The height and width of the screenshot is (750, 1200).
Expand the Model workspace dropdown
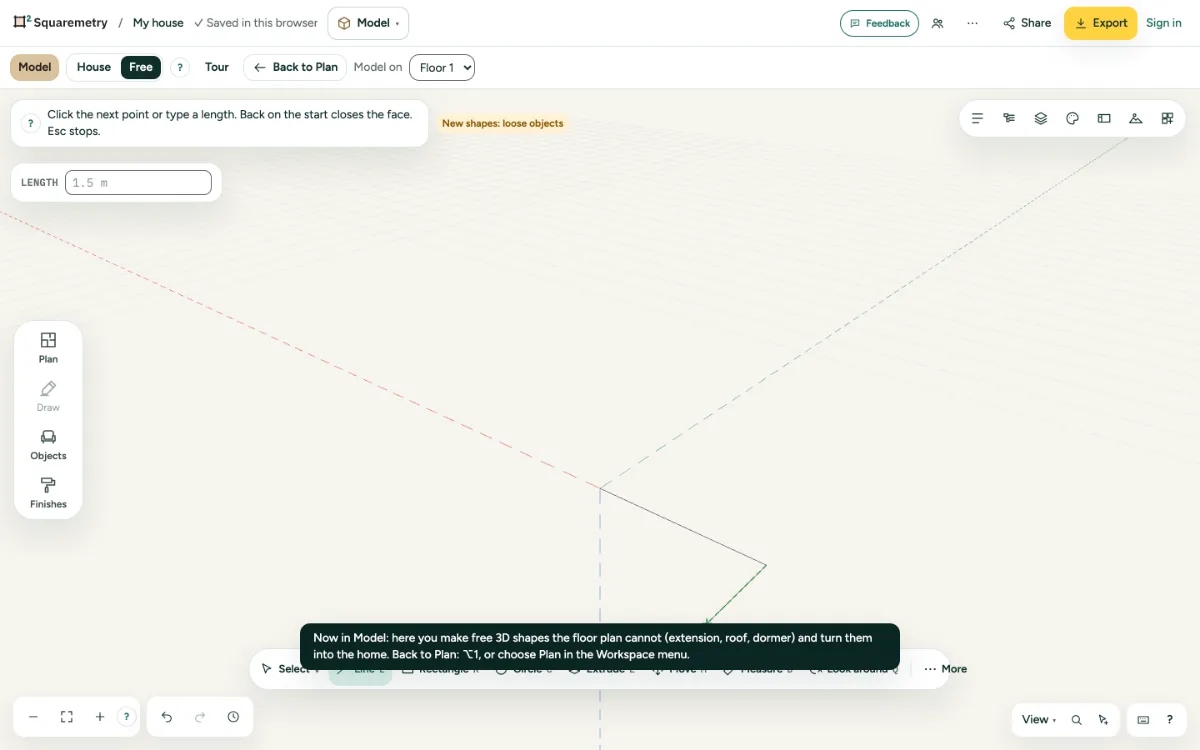click(368, 23)
